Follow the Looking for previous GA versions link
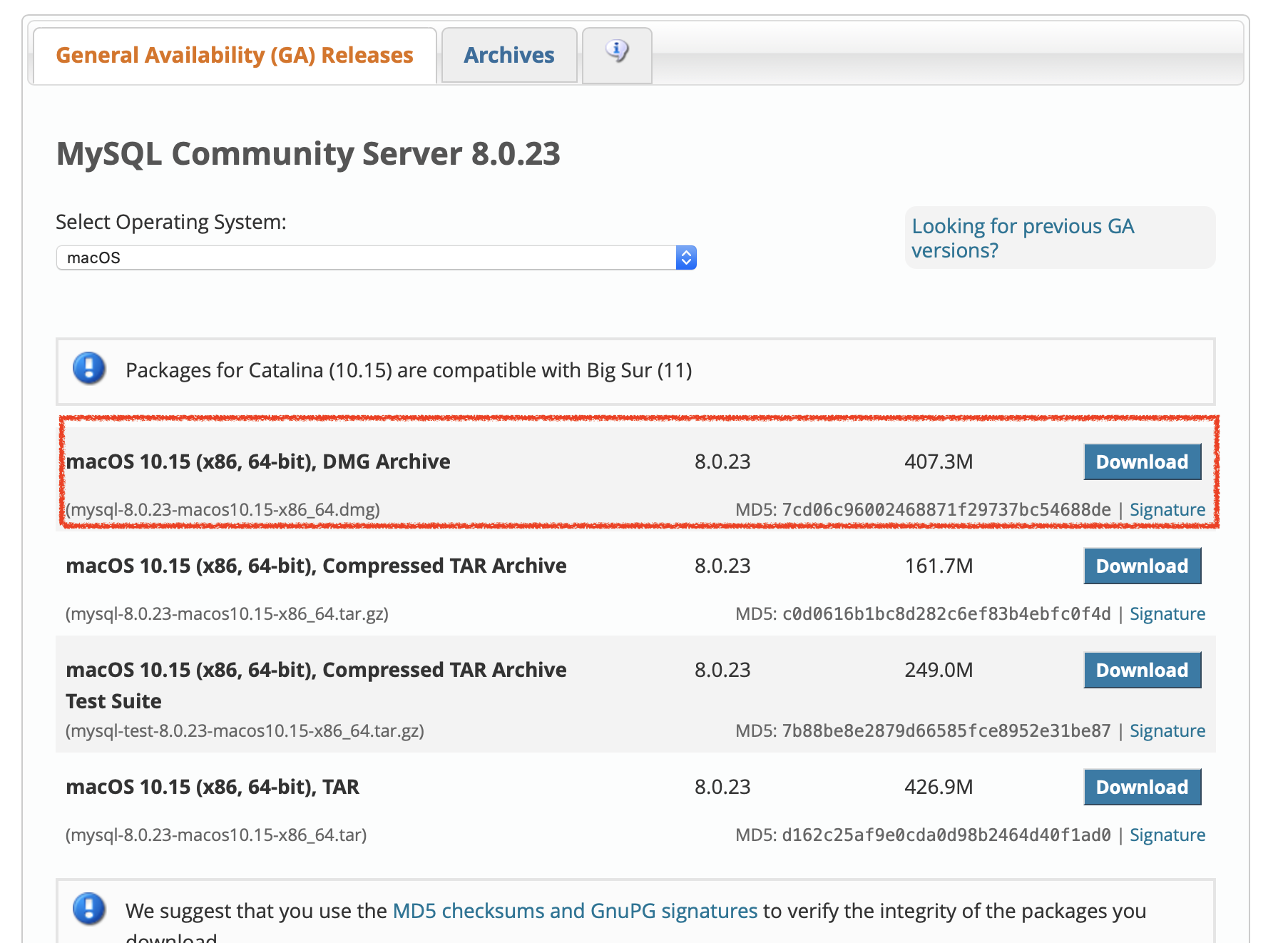 coord(1023,238)
